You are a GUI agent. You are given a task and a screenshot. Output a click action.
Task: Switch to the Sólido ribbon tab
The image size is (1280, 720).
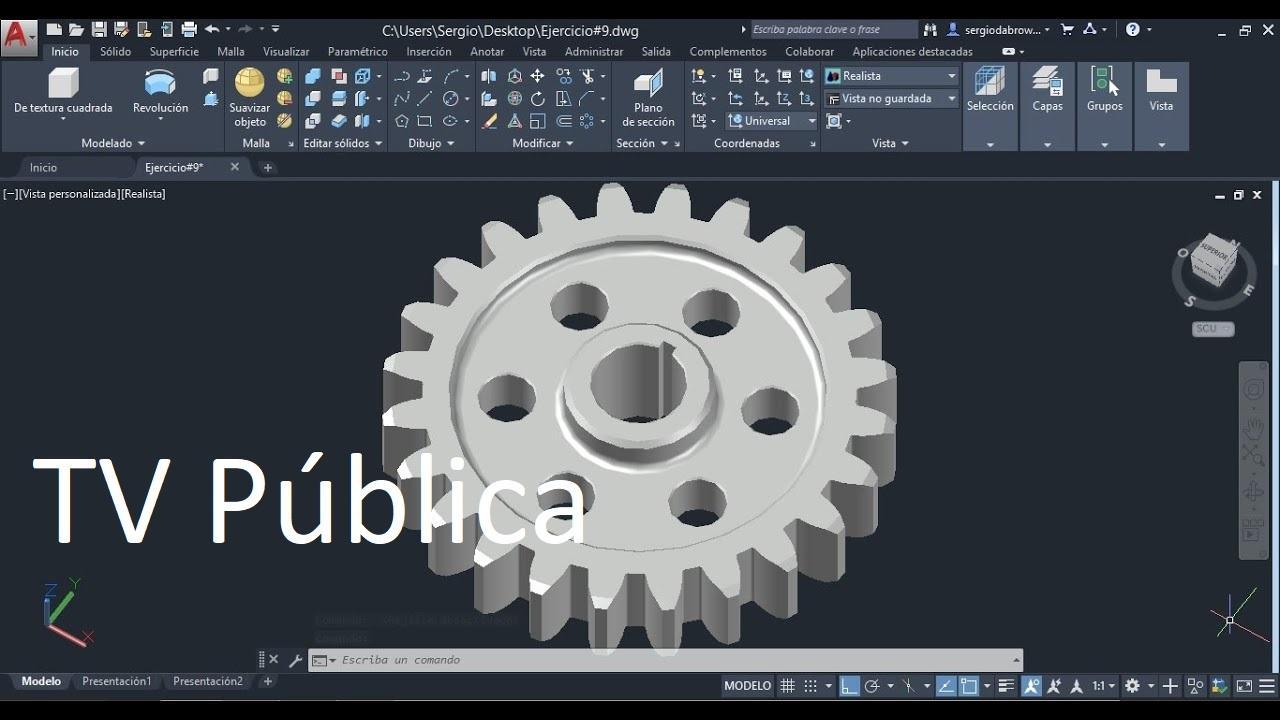(x=115, y=51)
